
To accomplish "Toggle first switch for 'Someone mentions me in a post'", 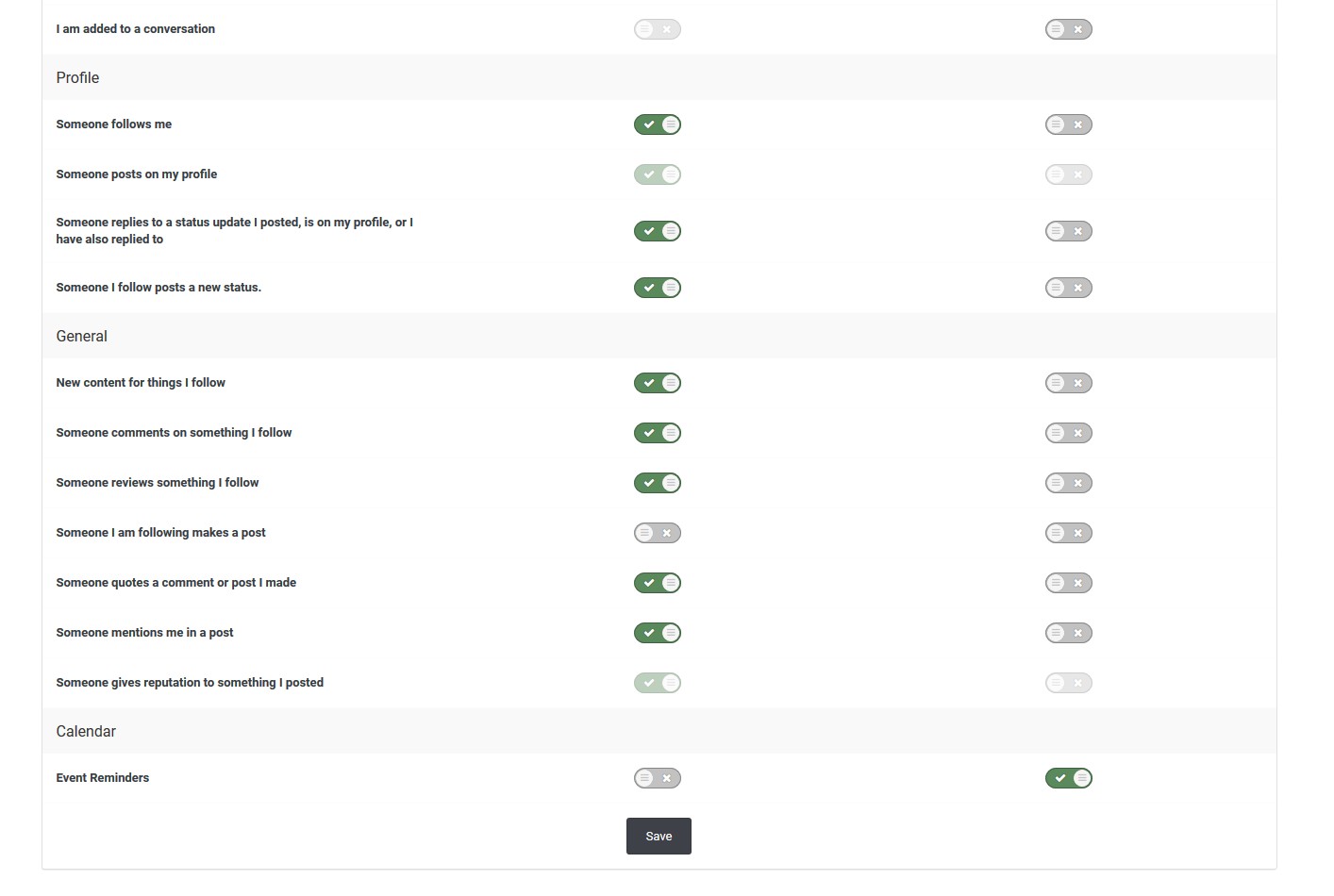I will pyautogui.click(x=658, y=633).
